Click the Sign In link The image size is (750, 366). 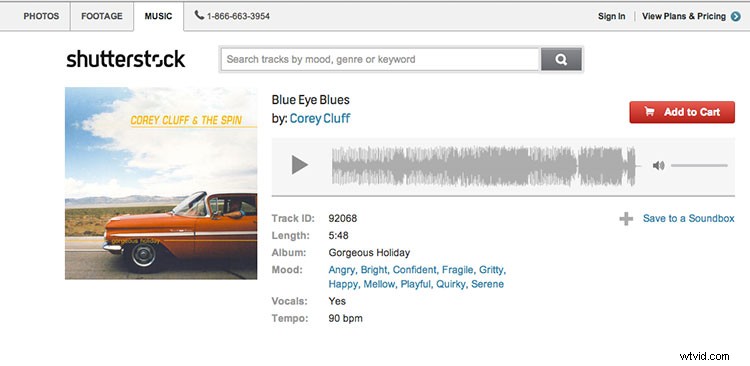(611, 16)
